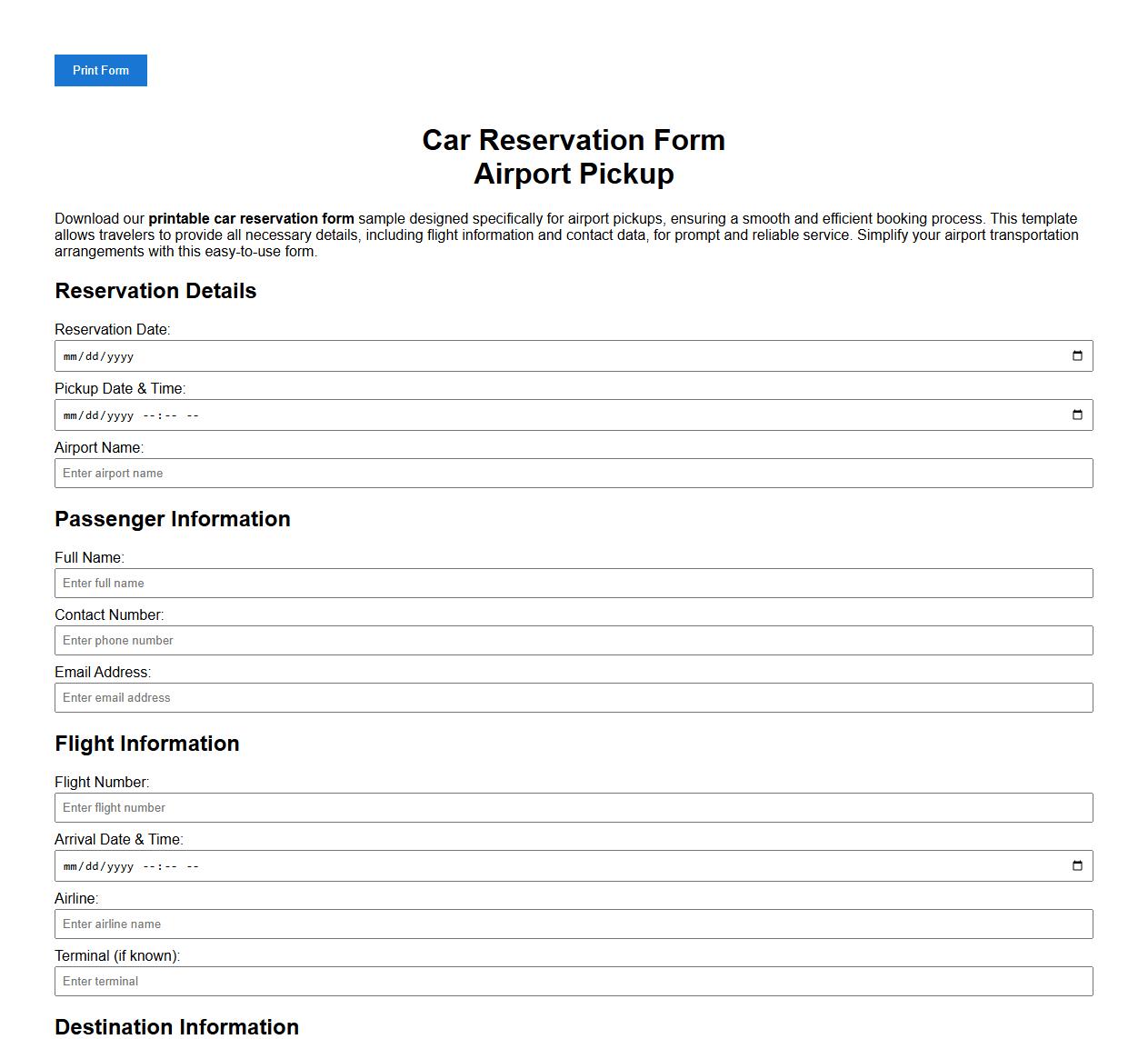Click the Reservation Details section heading
Screen dimensions: 1148x1039
[155, 291]
